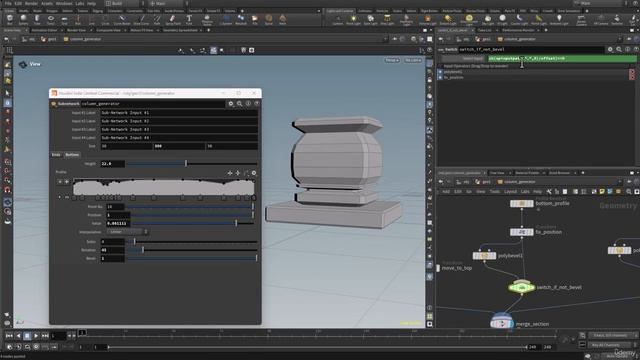This screenshot has height=360, width=640.
Task: Add a Spot Light from shelf
Action: click(370, 20)
